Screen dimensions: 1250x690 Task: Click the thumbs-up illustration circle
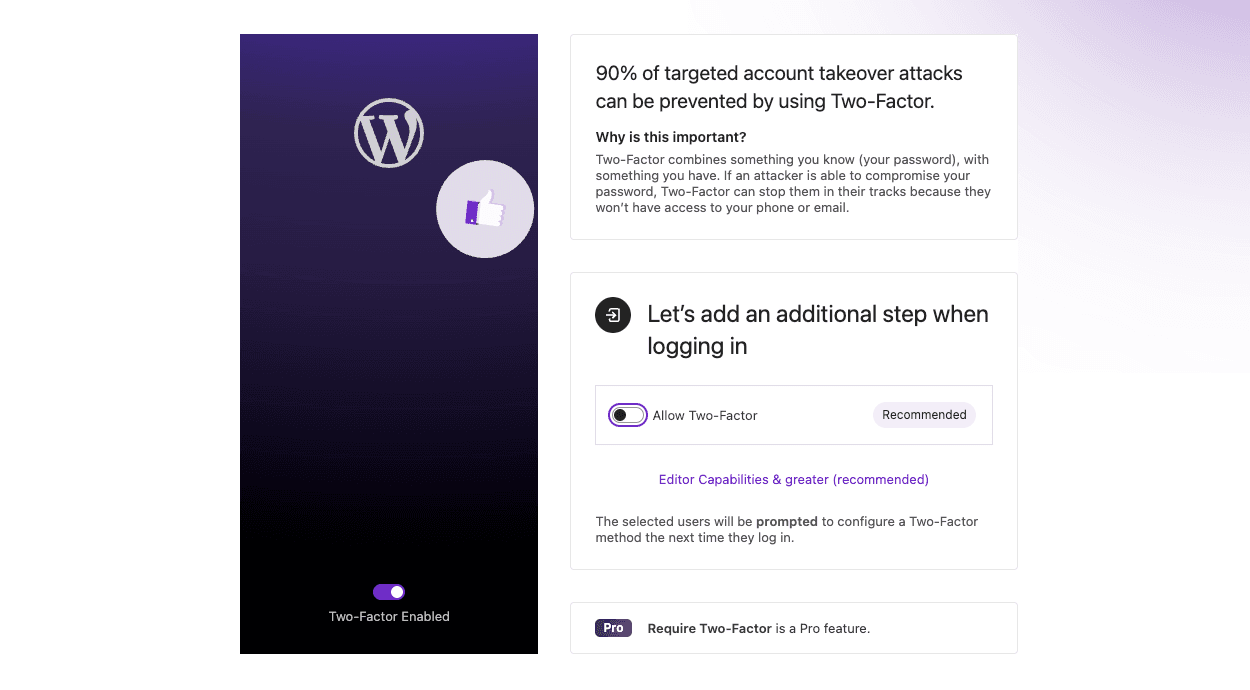tap(485, 209)
